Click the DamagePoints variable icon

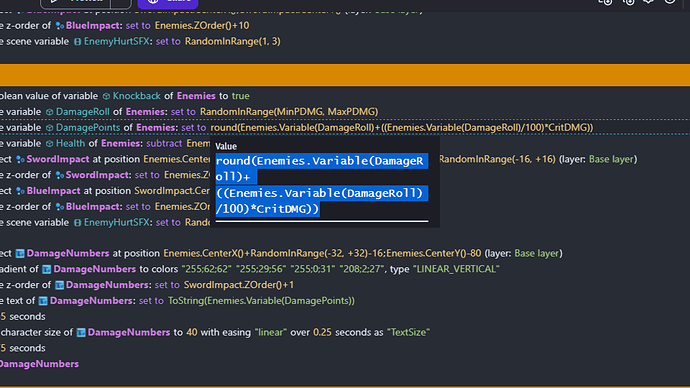[50, 128]
